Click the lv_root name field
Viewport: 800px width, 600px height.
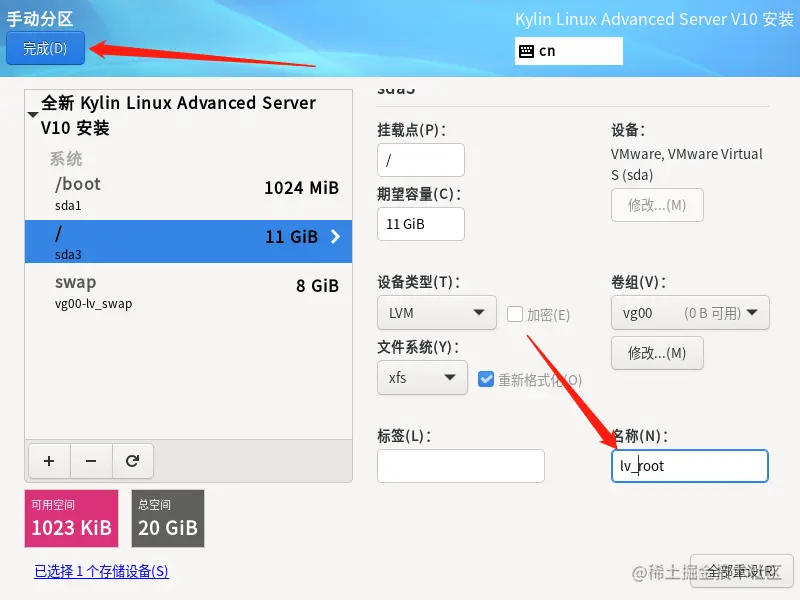690,466
